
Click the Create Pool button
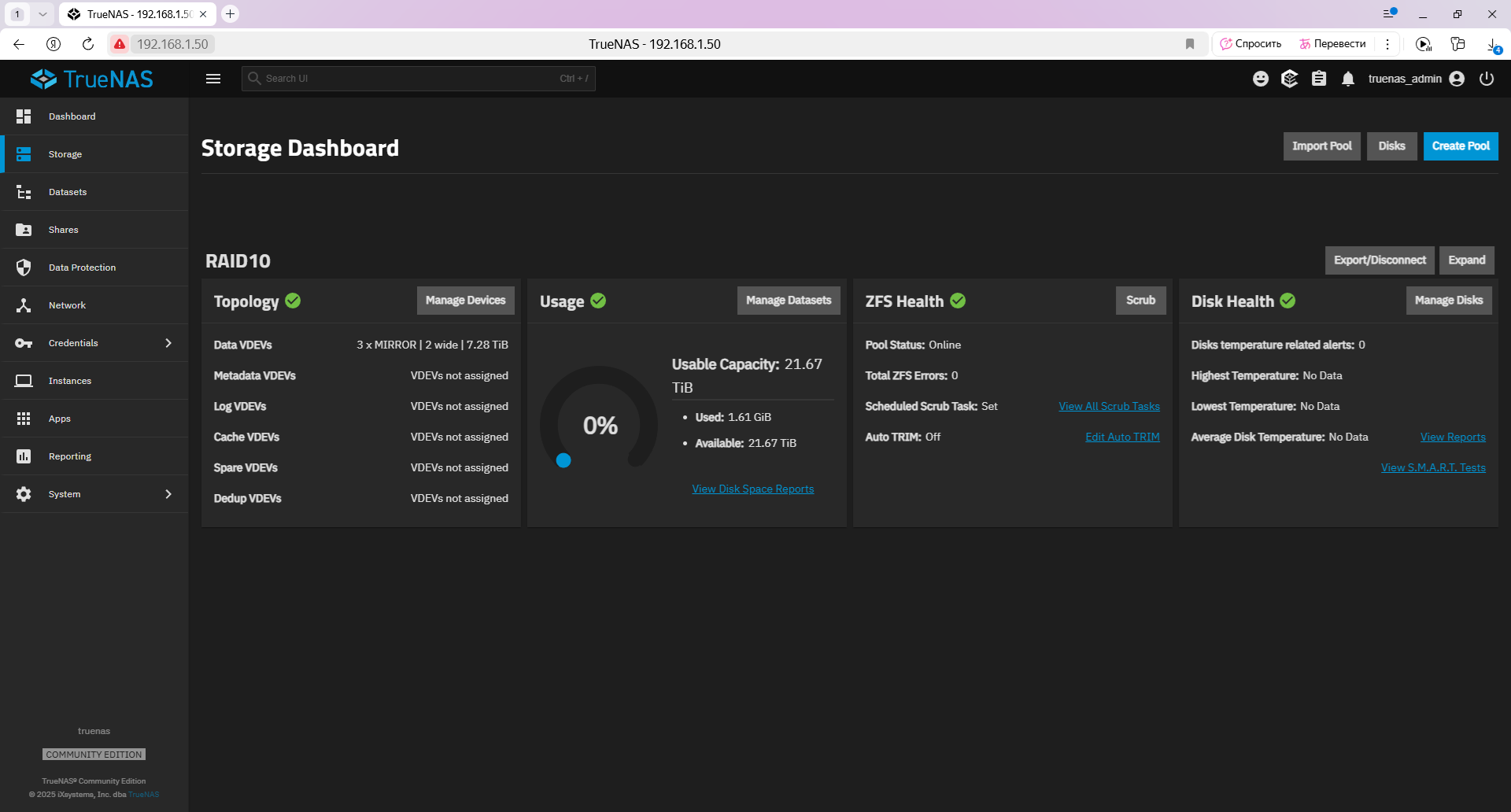point(1461,146)
